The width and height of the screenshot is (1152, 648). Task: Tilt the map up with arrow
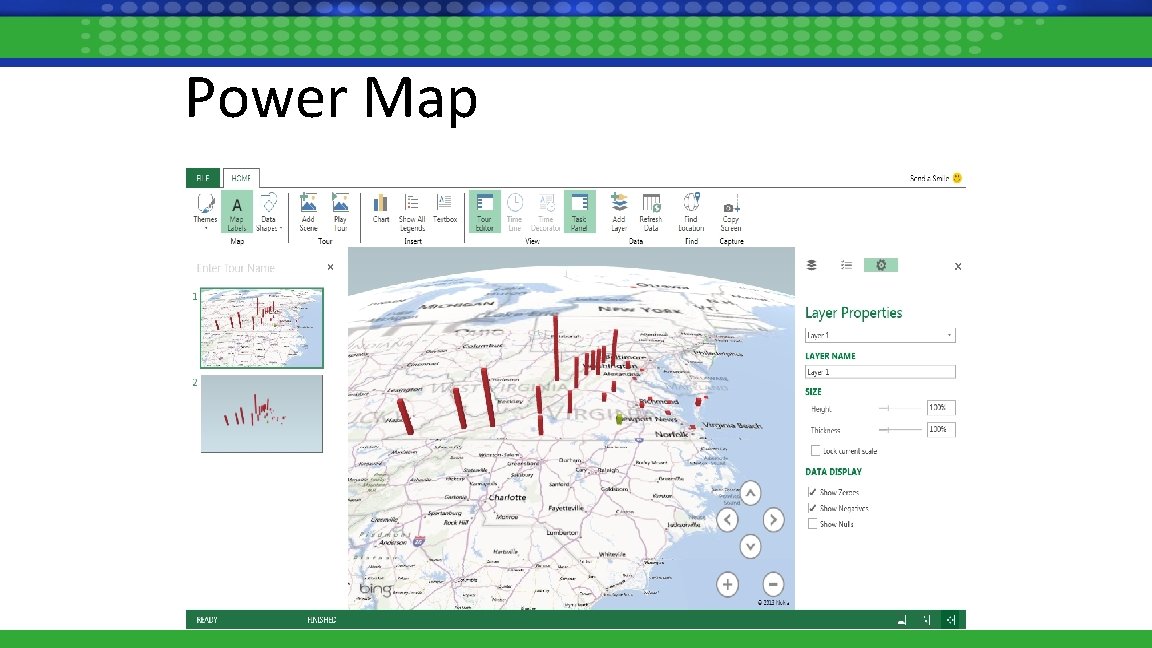click(750, 493)
